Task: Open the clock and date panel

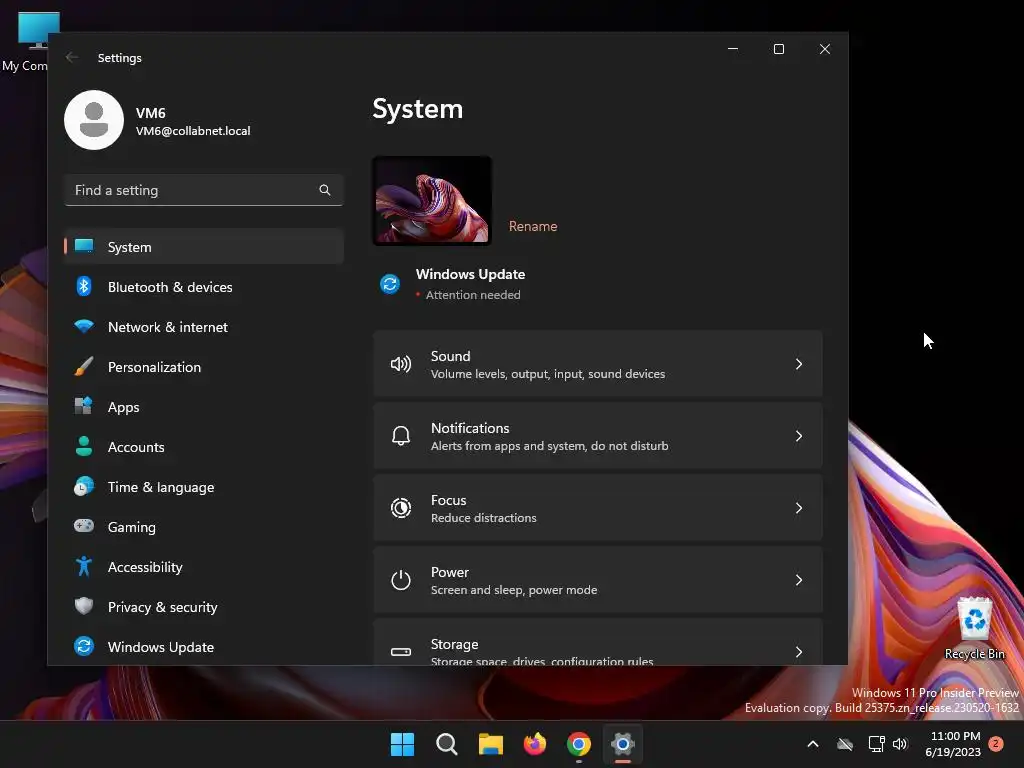Action: 953,744
